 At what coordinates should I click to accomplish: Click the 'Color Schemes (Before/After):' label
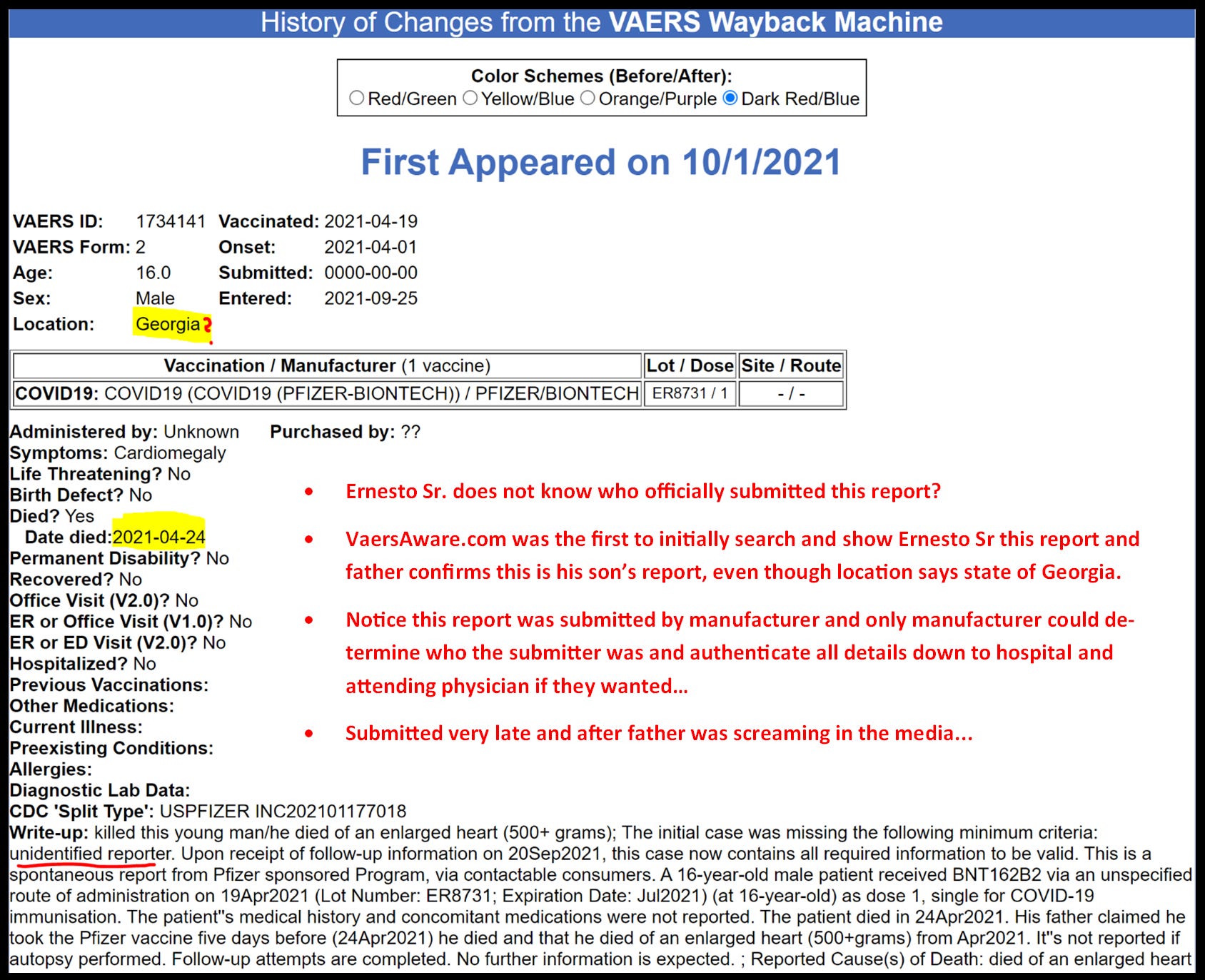(602, 76)
